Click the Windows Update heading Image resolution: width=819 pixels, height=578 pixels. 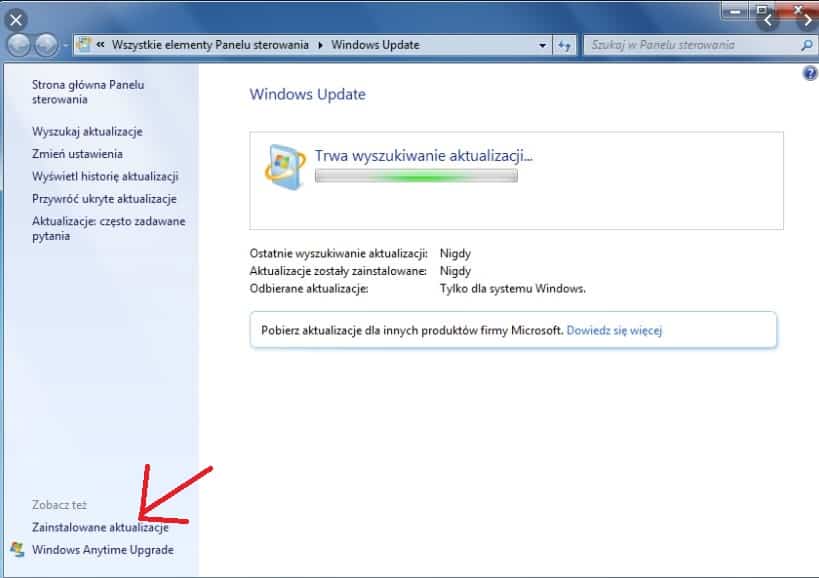pyautogui.click(x=308, y=95)
